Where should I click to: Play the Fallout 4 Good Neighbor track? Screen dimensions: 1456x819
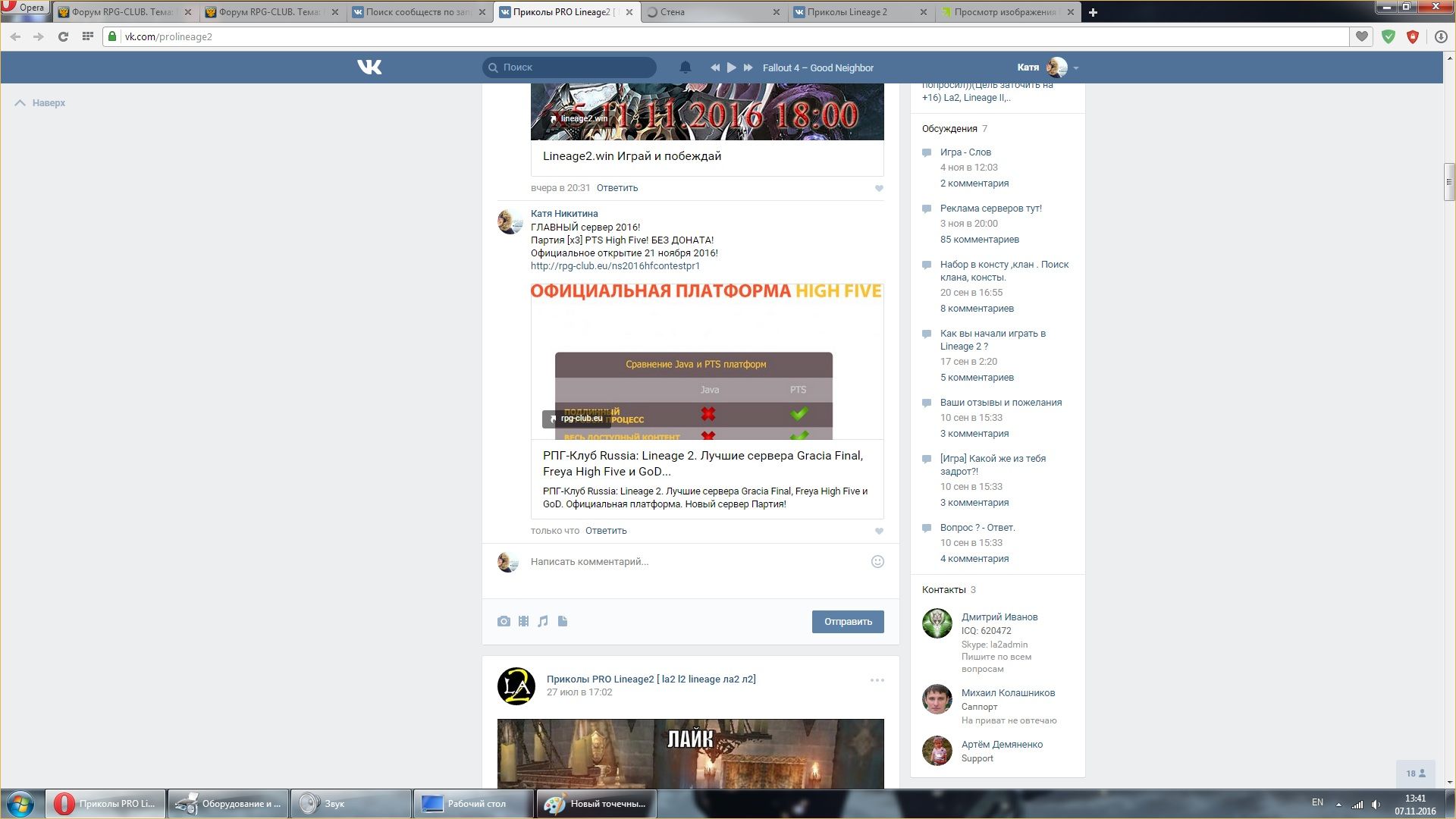[732, 67]
